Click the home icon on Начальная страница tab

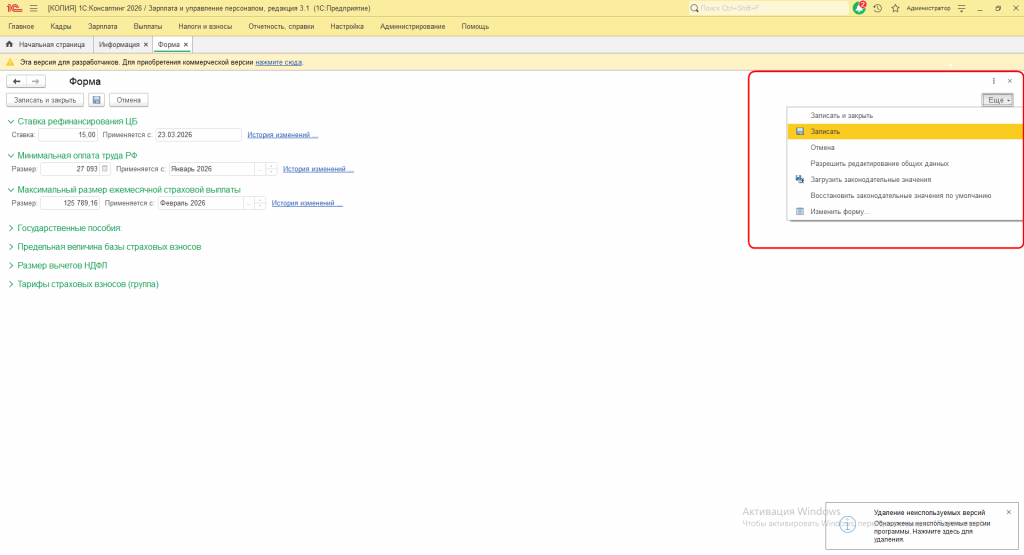click(9, 44)
